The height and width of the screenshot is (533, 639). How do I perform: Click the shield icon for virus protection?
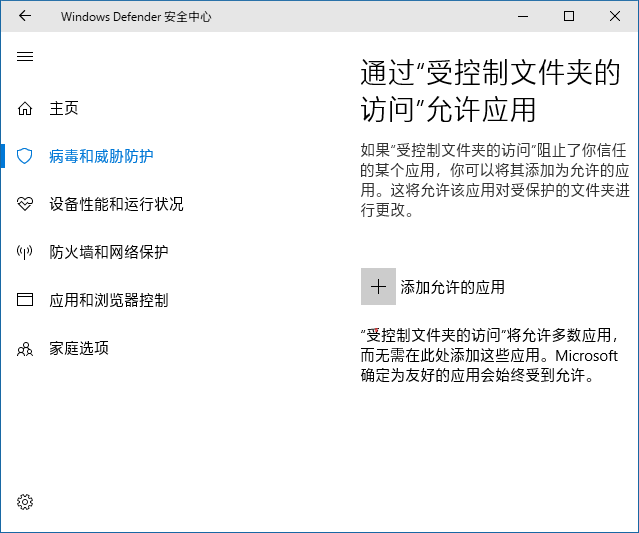tap(24, 156)
